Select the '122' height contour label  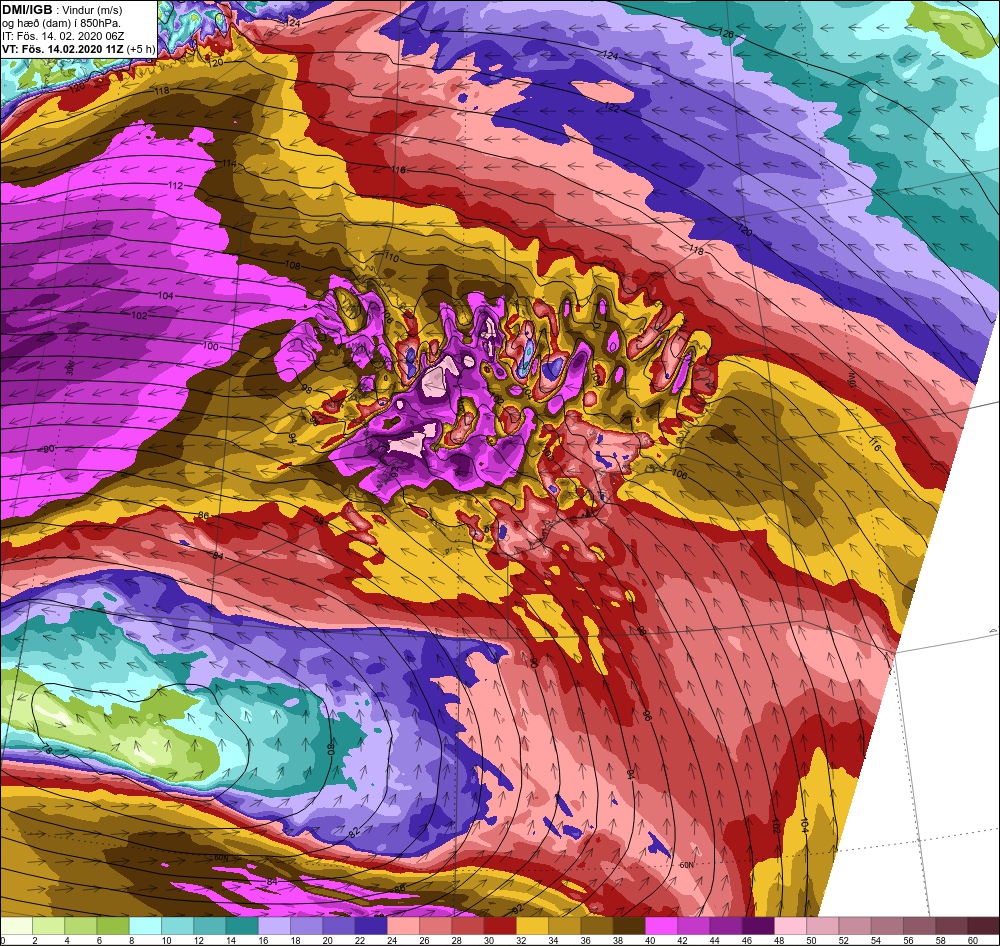pyautogui.click(x=612, y=108)
